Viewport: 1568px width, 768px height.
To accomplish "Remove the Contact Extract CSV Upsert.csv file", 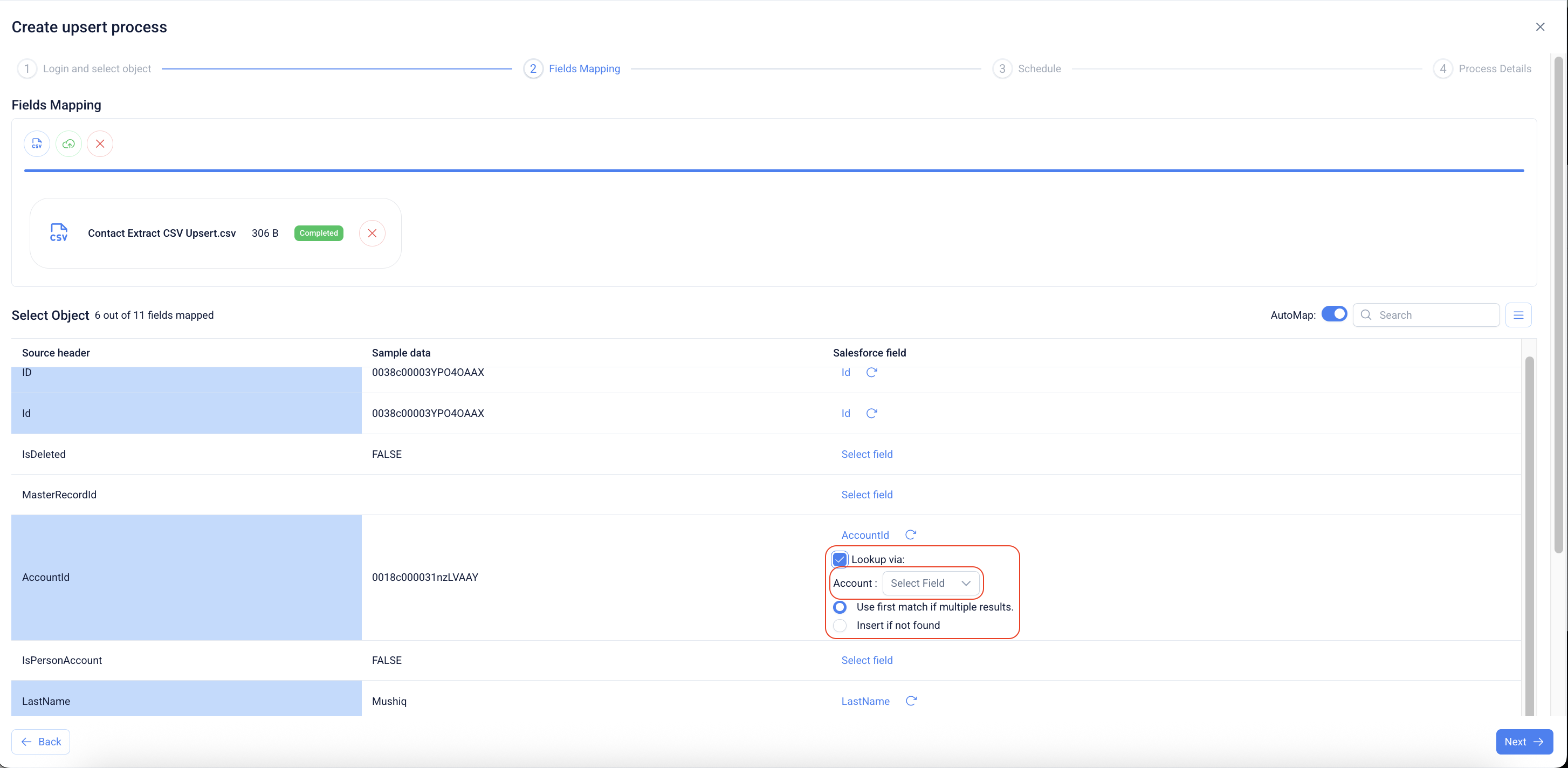I will coord(372,234).
